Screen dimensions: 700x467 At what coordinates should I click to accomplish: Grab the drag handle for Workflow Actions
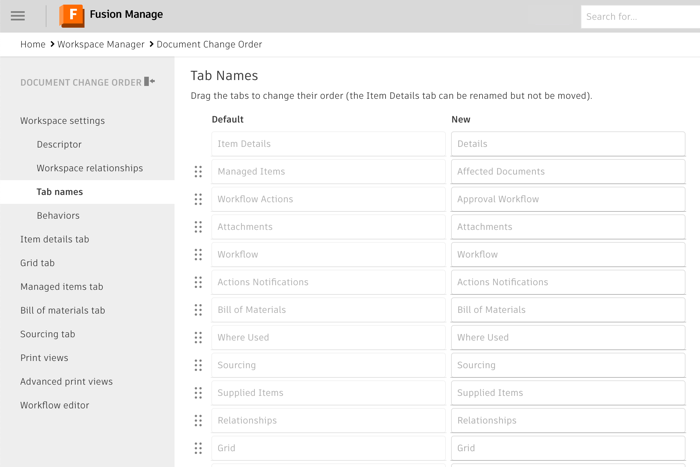198,199
